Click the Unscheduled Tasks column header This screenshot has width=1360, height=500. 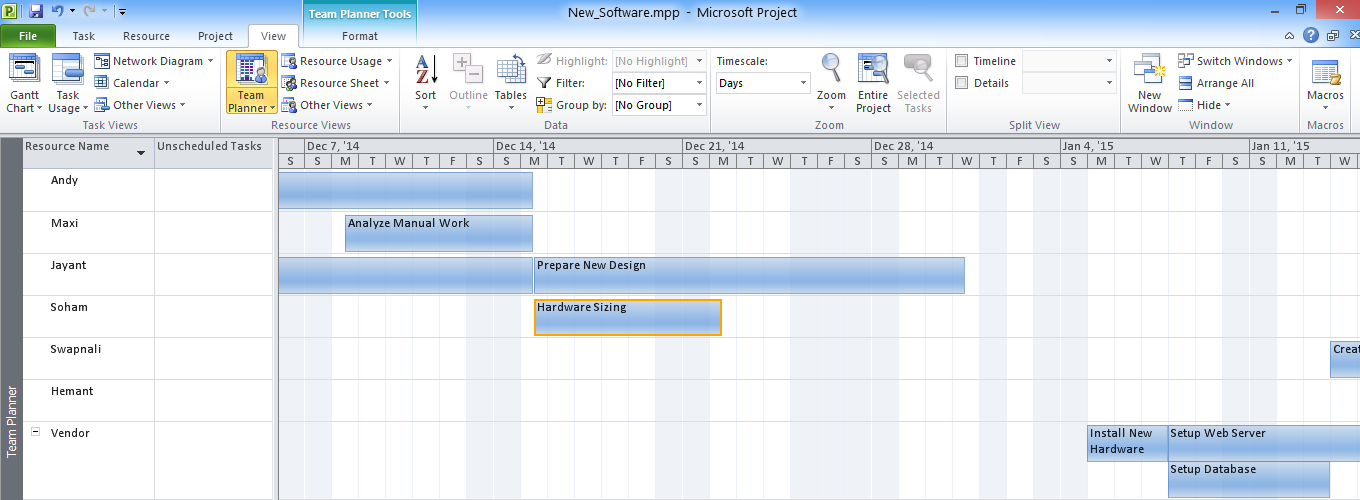(x=215, y=153)
